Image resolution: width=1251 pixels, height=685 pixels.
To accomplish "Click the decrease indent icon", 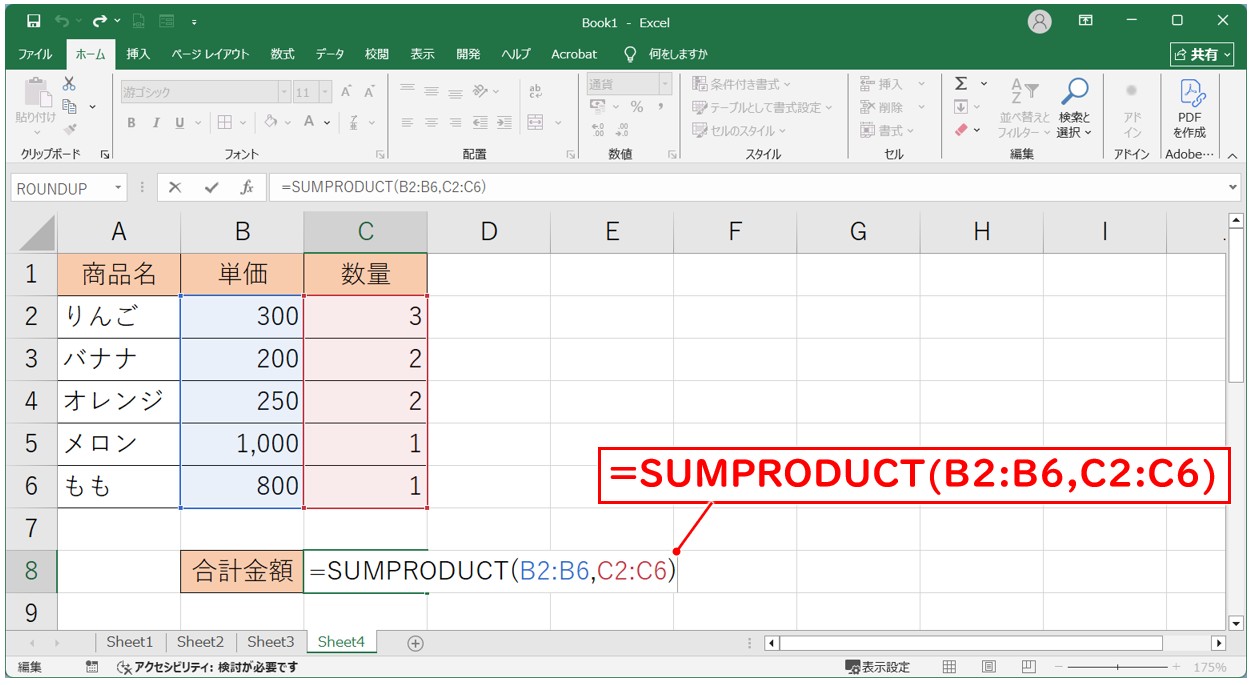I will (481, 122).
